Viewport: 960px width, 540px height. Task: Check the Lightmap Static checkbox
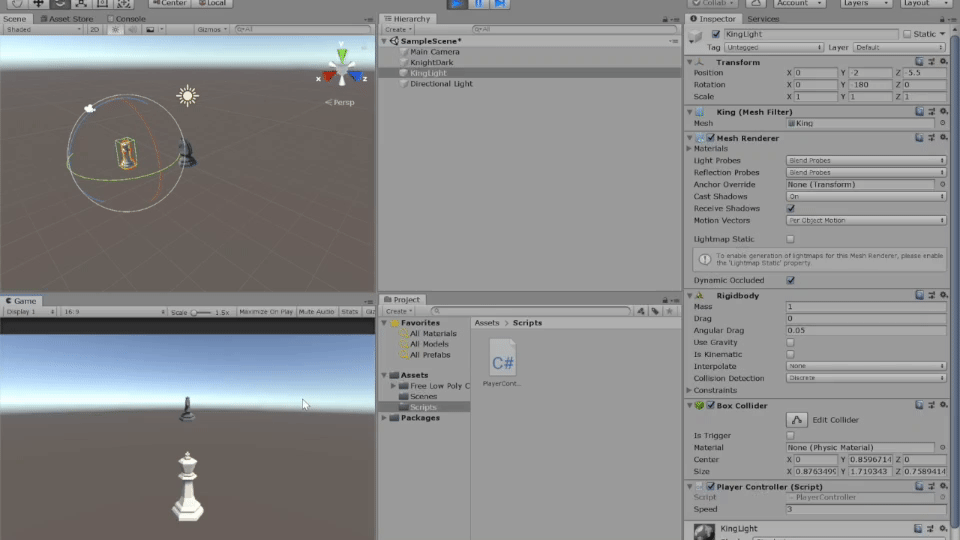[x=791, y=239]
